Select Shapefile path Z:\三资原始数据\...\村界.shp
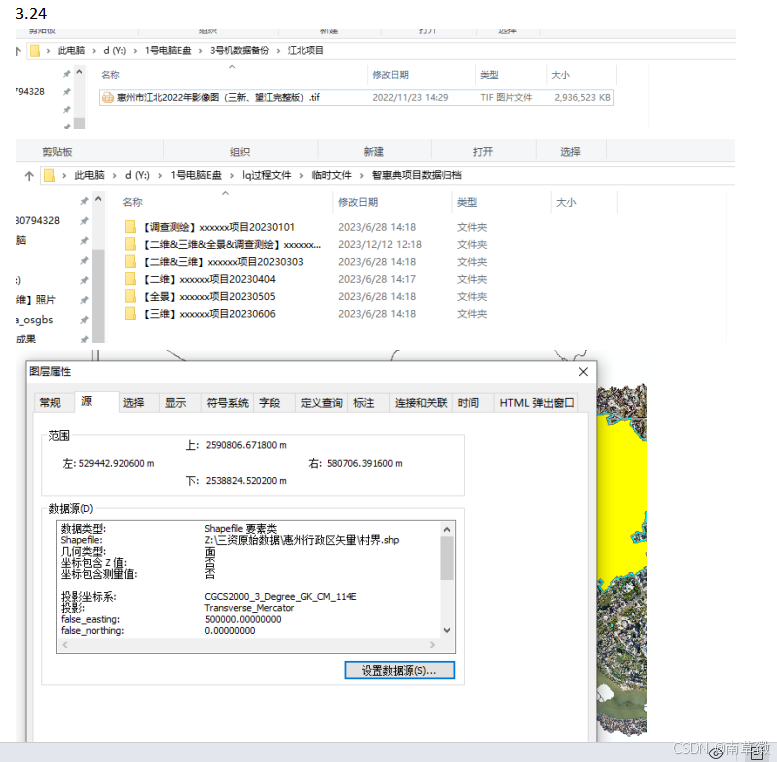The width and height of the screenshot is (777, 762). tap(302, 540)
